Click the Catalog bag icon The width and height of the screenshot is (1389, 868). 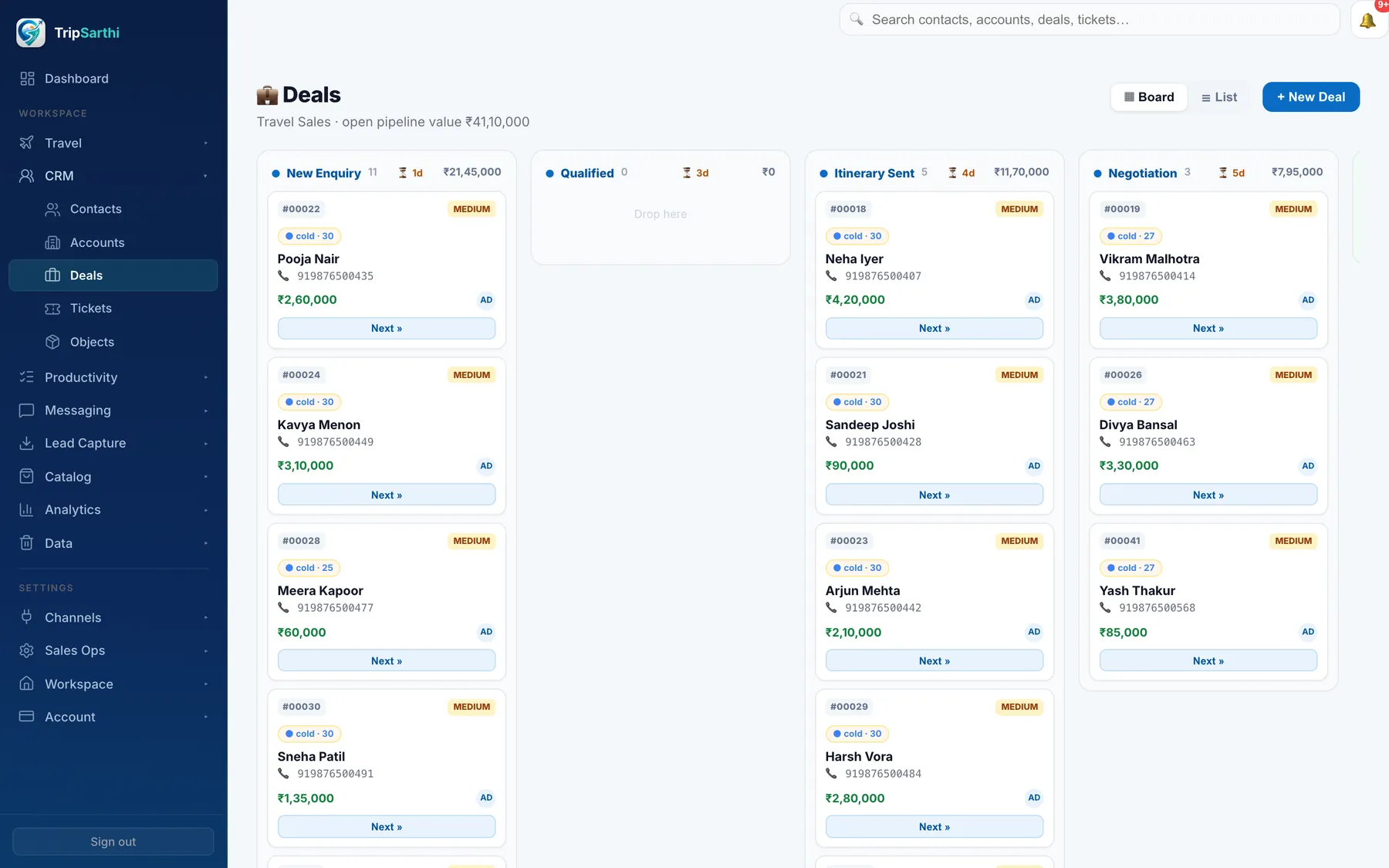click(27, 477)
